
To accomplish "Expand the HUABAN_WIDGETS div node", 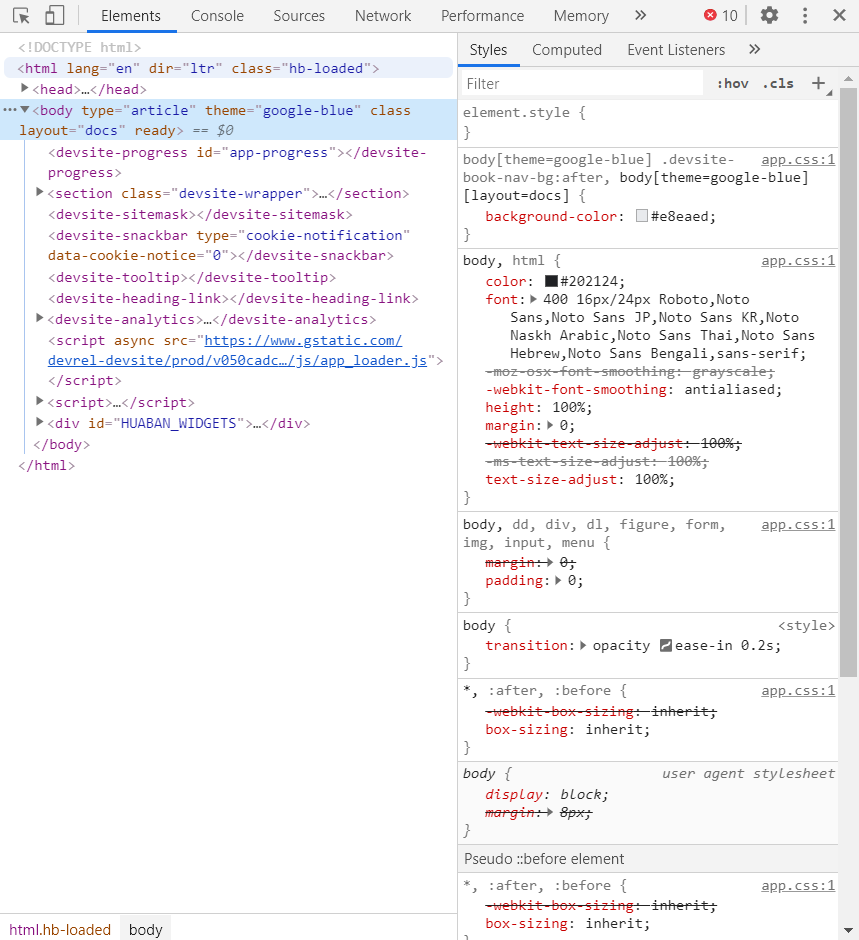I will [x=40, y=422].
